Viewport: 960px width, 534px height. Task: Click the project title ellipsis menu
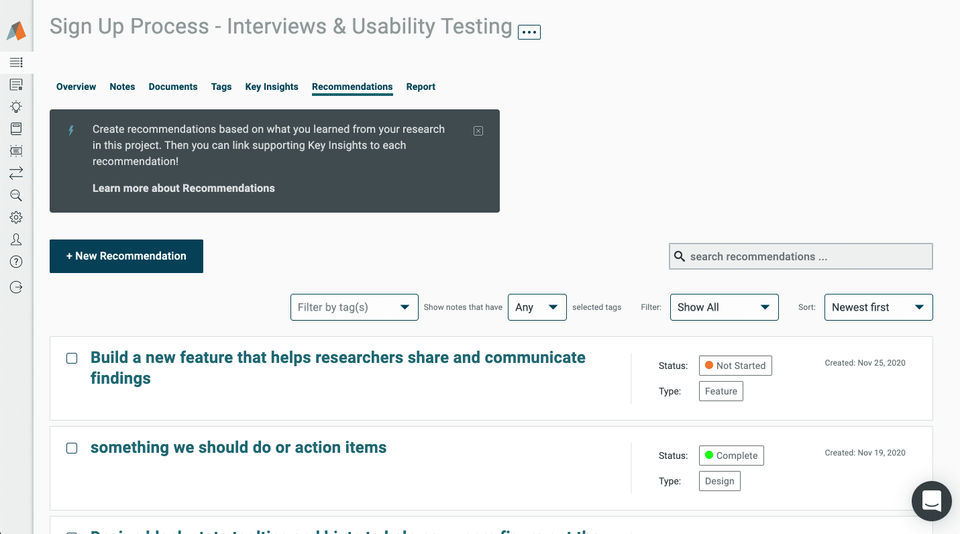tap(529, 32)
